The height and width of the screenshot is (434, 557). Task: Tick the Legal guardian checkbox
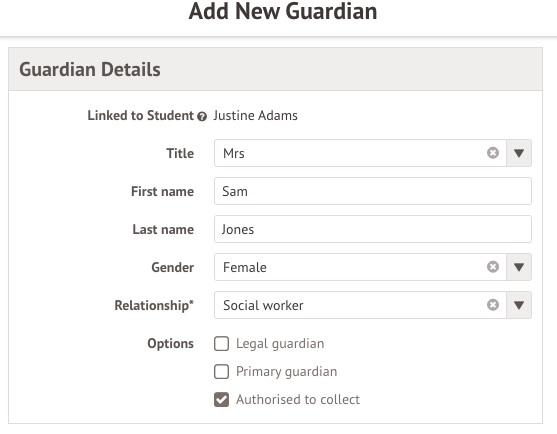221,343
